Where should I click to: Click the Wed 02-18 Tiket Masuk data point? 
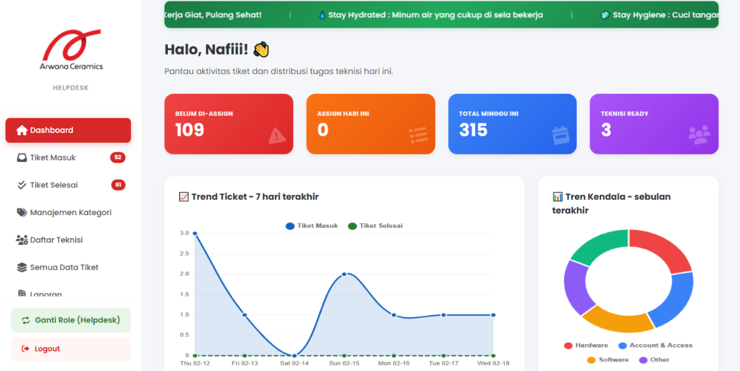coord(493,315)
